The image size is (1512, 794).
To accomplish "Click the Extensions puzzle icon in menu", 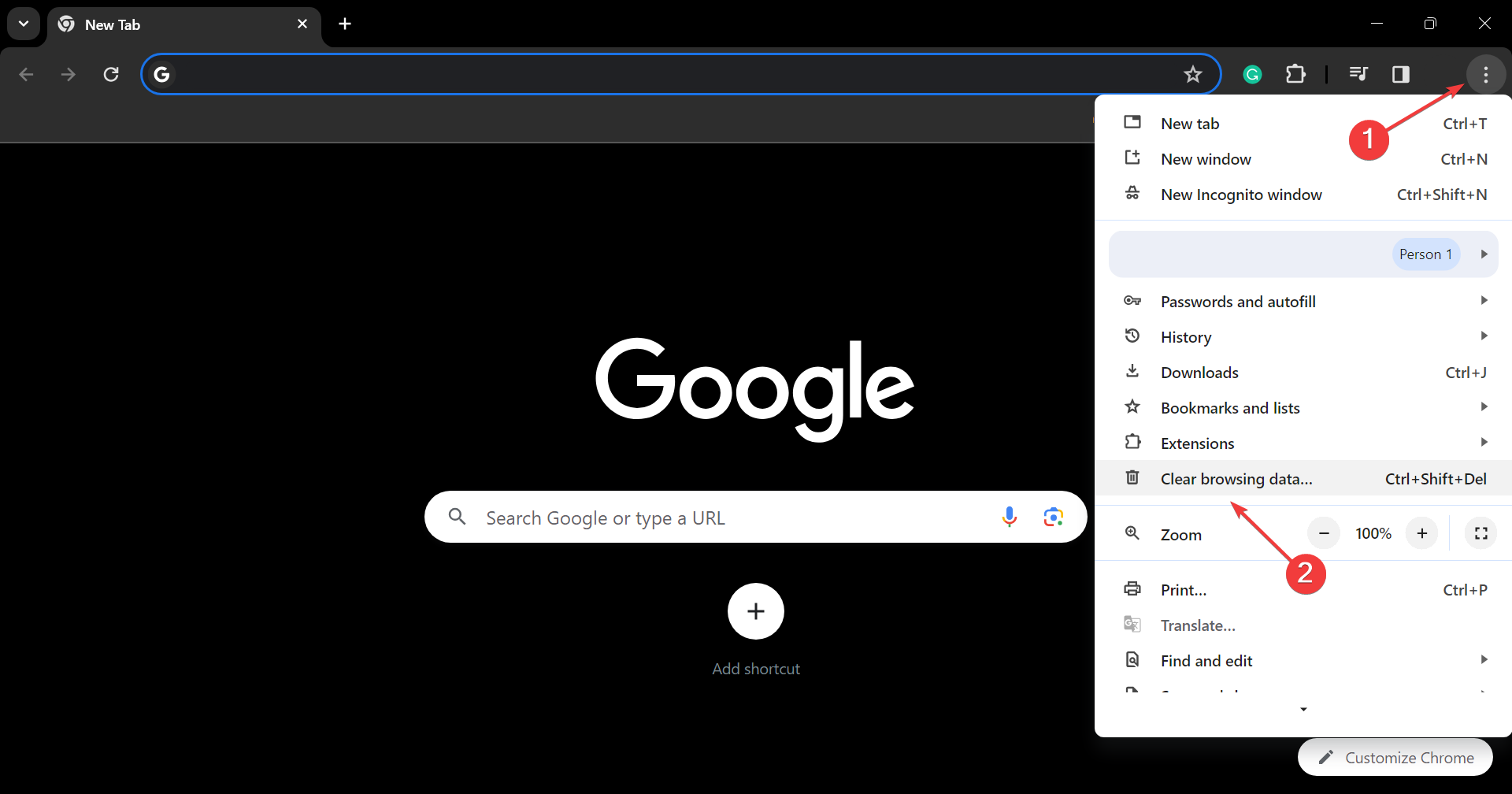I will pos(1132,442).
